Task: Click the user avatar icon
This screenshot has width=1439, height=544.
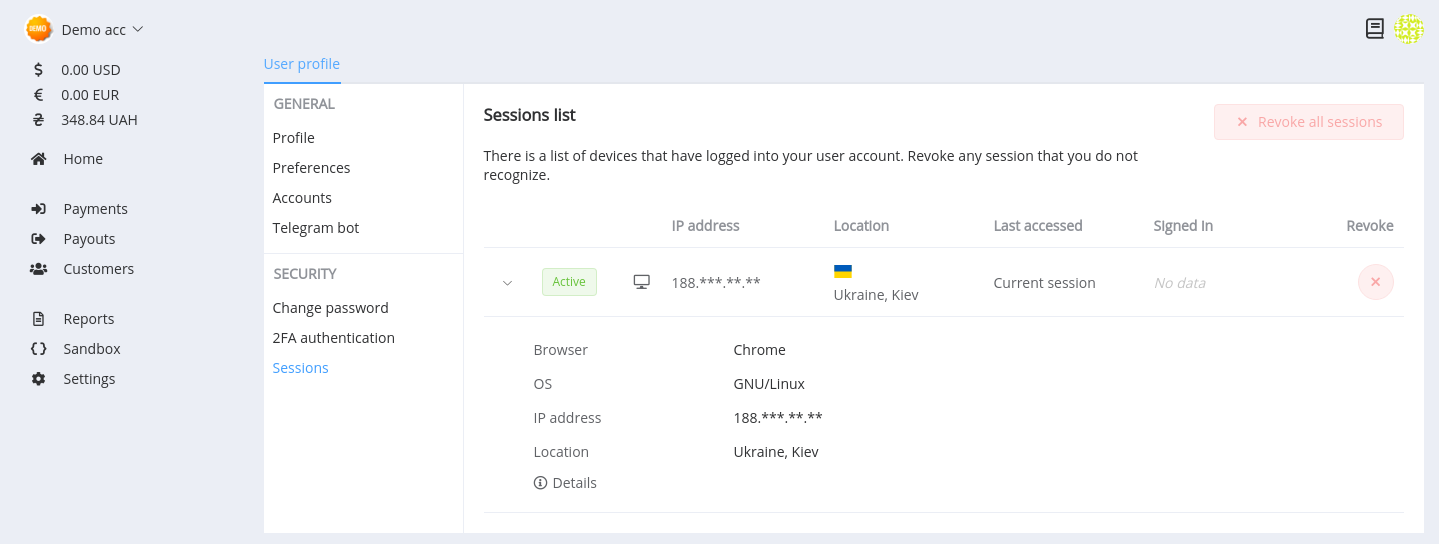Action: pos(1409,29)
